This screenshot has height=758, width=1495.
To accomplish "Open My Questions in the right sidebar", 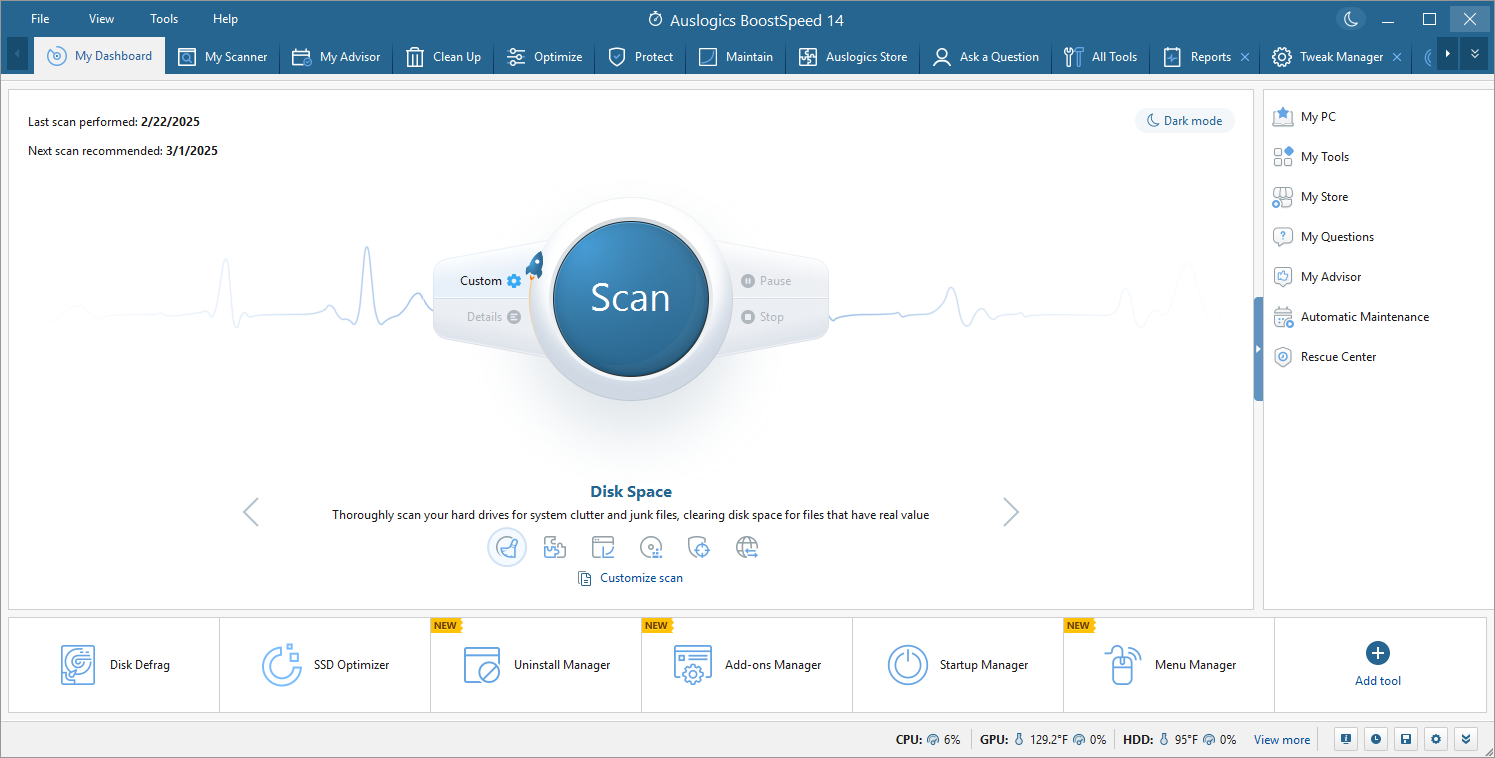I will [x=1323, y=237].
